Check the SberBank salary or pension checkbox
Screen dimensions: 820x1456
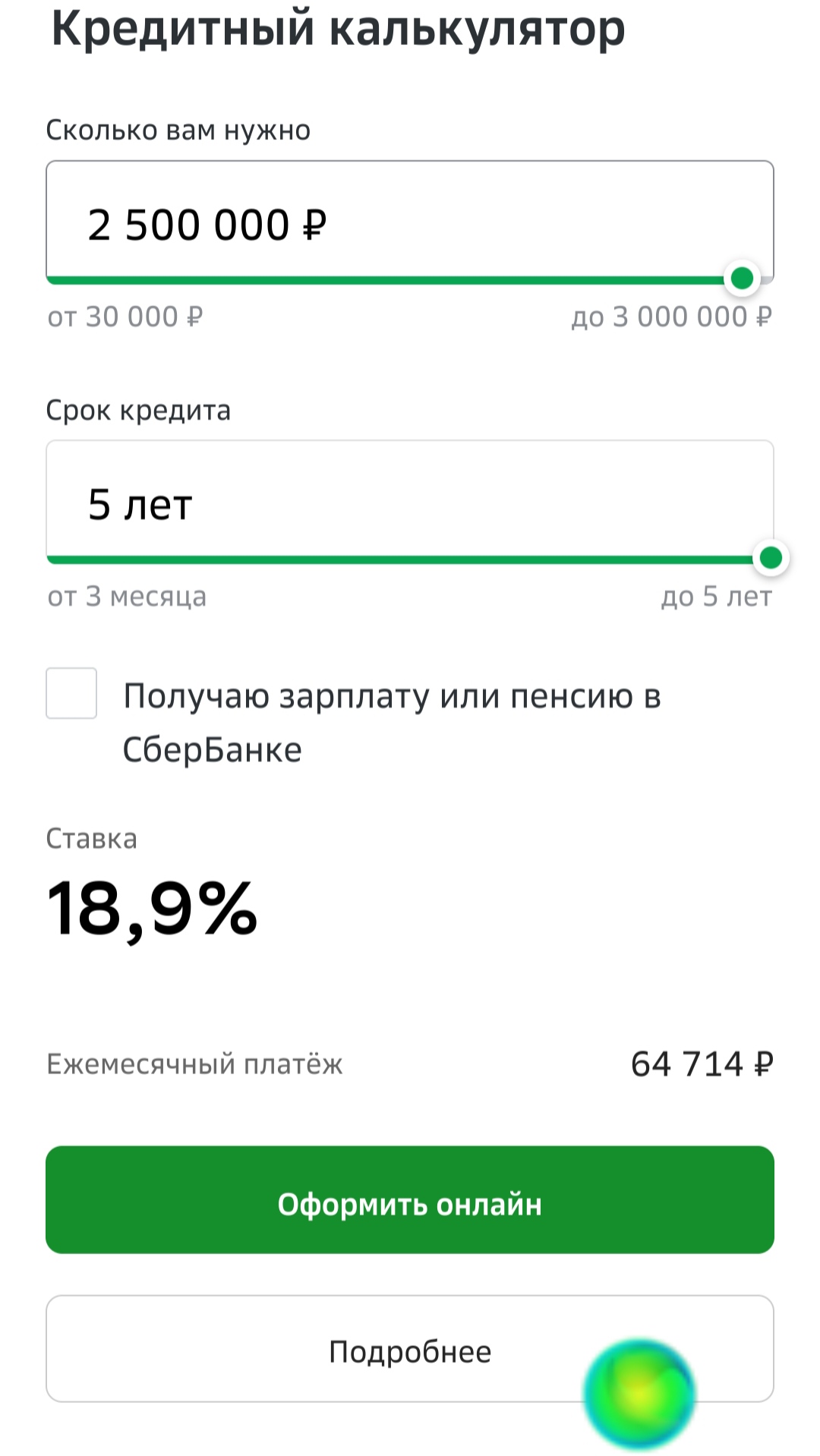[x=71, y=693]
